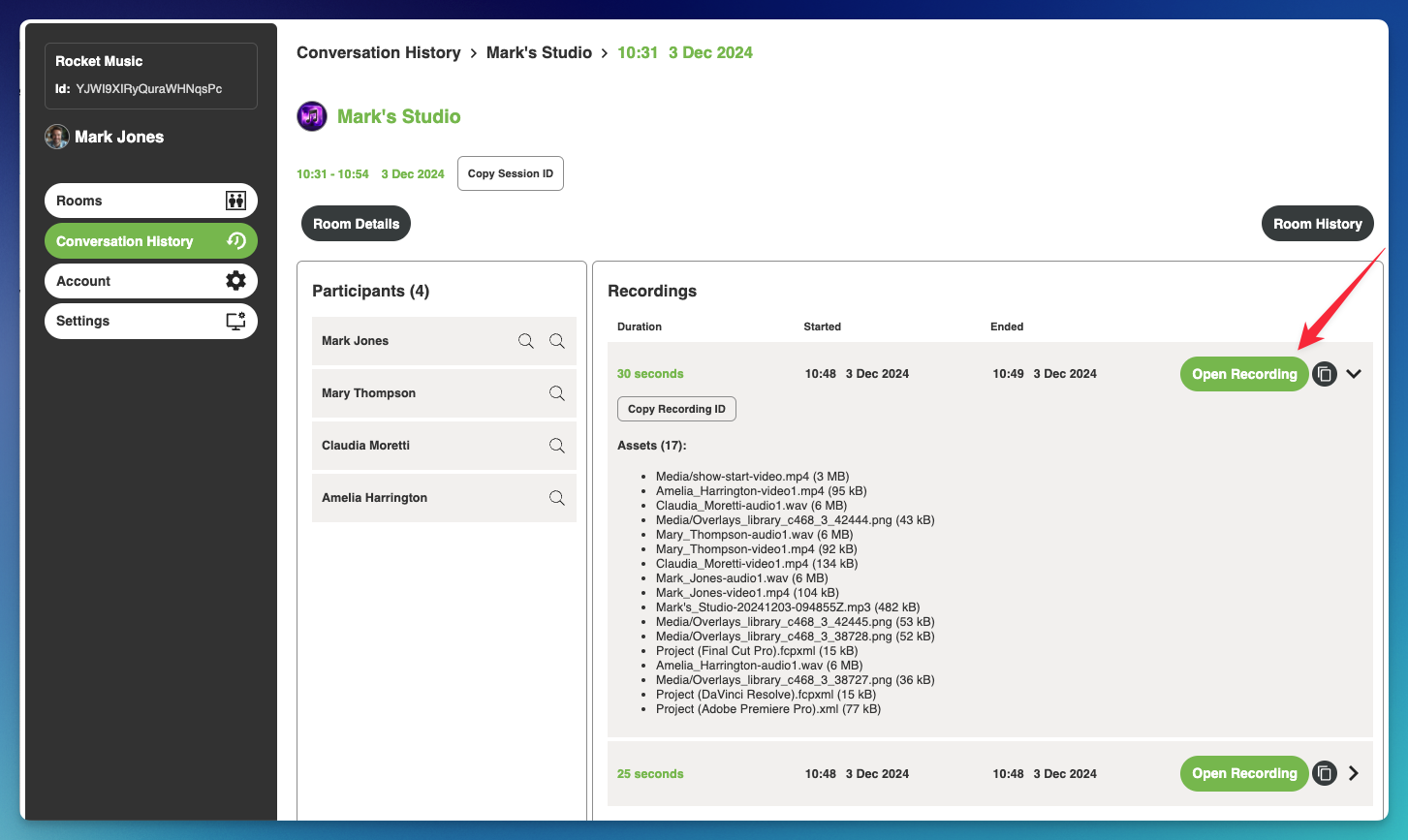Click copy icon for 30 seconds recording
This screenshot has width=1408, height=840.
coord(1325,374)
